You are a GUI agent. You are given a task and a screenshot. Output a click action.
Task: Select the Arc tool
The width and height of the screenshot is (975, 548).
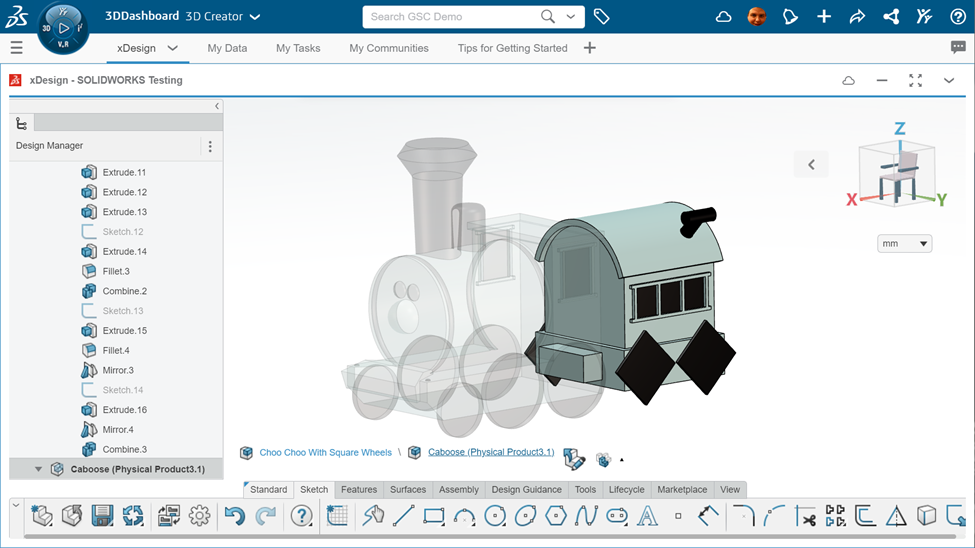pos(464,516)
